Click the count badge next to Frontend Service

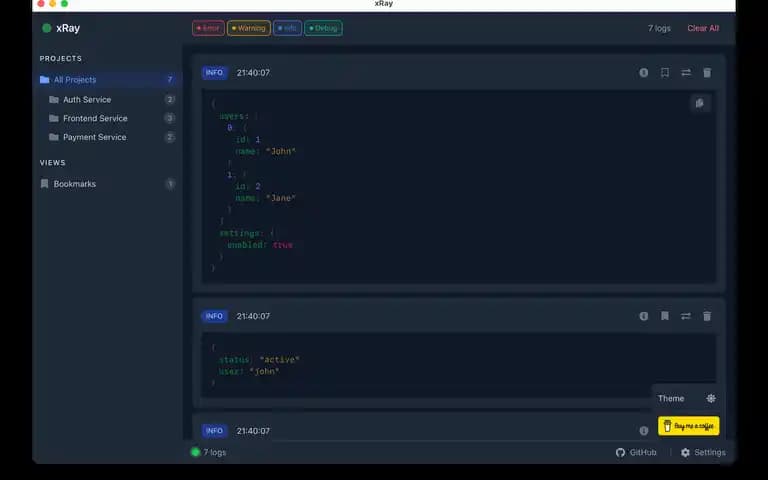[169, 118]
